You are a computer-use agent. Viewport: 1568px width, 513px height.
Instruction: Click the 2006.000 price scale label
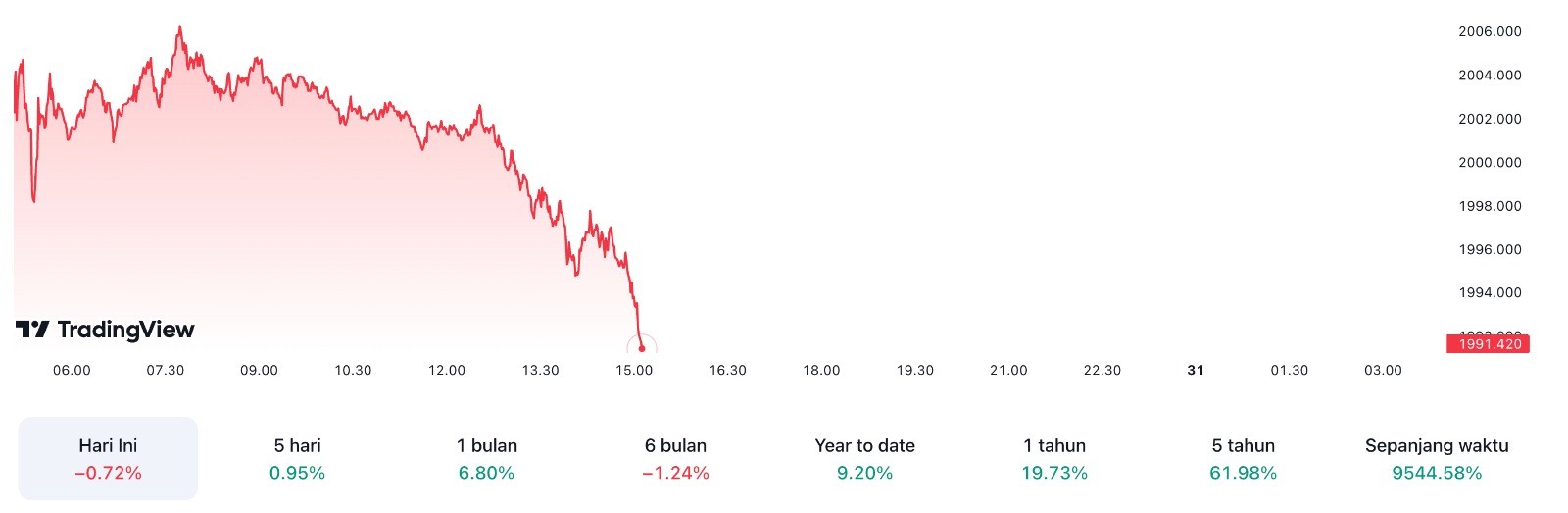(x=1490, y=32)
